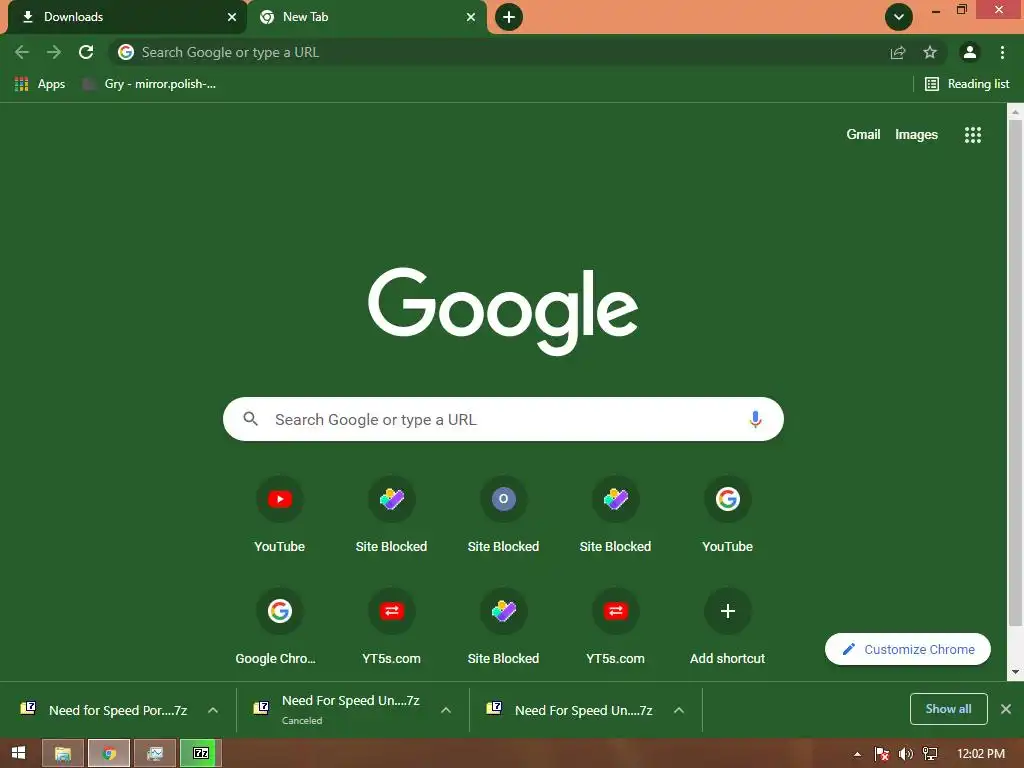Open the Windows Start menu
Viewport: 1024px width, 768px height.
tap(18, 753)
